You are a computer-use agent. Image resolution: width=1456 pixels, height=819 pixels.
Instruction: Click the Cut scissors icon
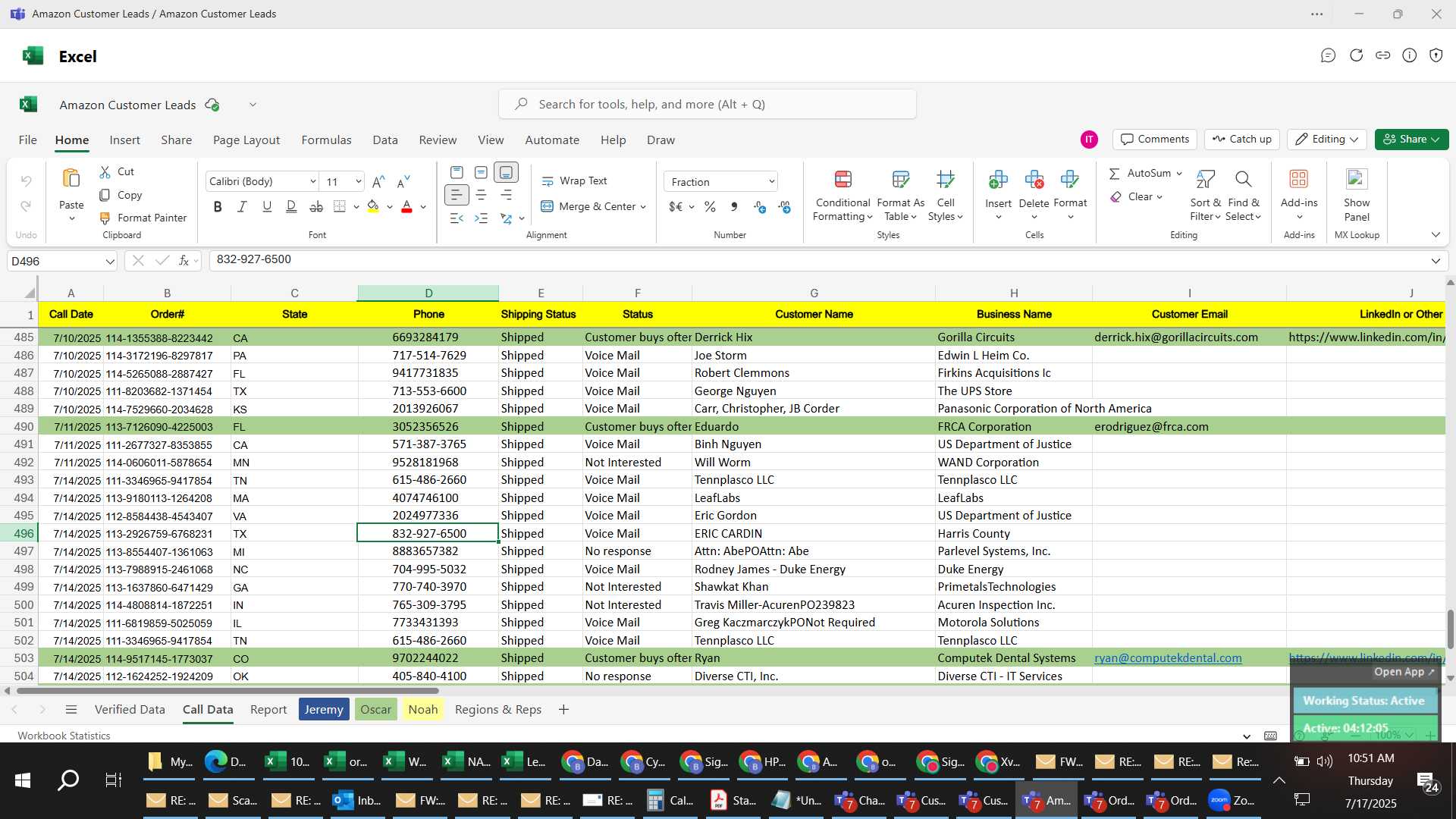105,172
